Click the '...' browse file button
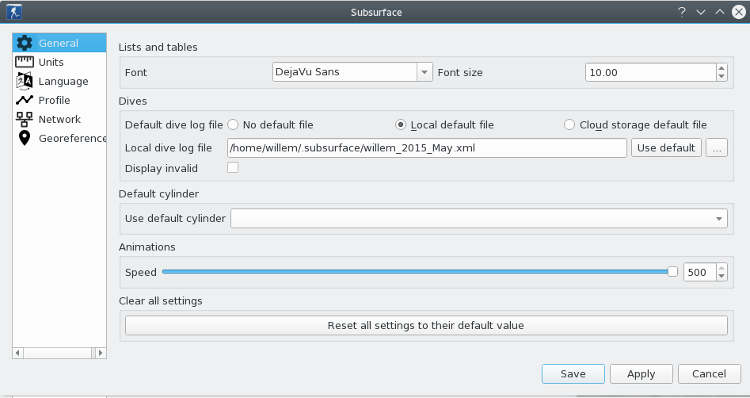 [717, 148]
